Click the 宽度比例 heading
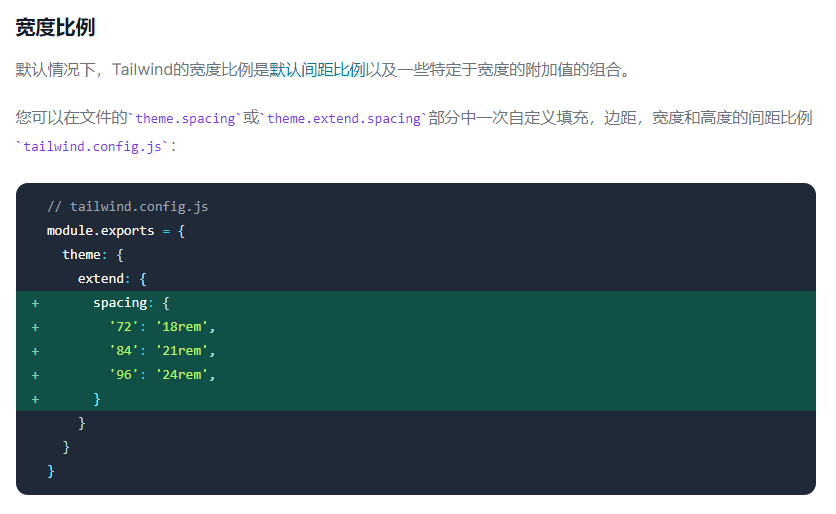 (55, 27)
